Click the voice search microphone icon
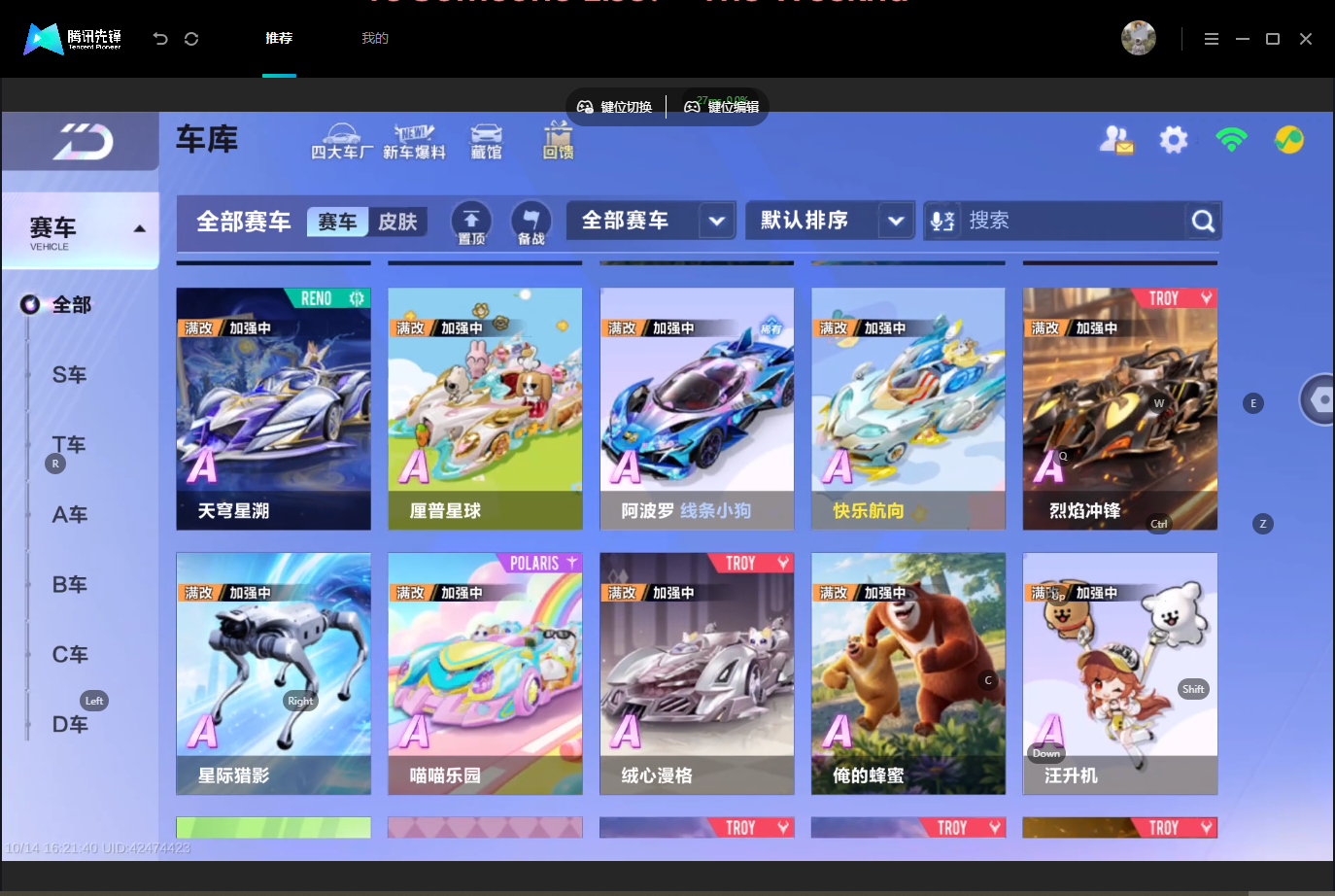 (x=942, y=222)
